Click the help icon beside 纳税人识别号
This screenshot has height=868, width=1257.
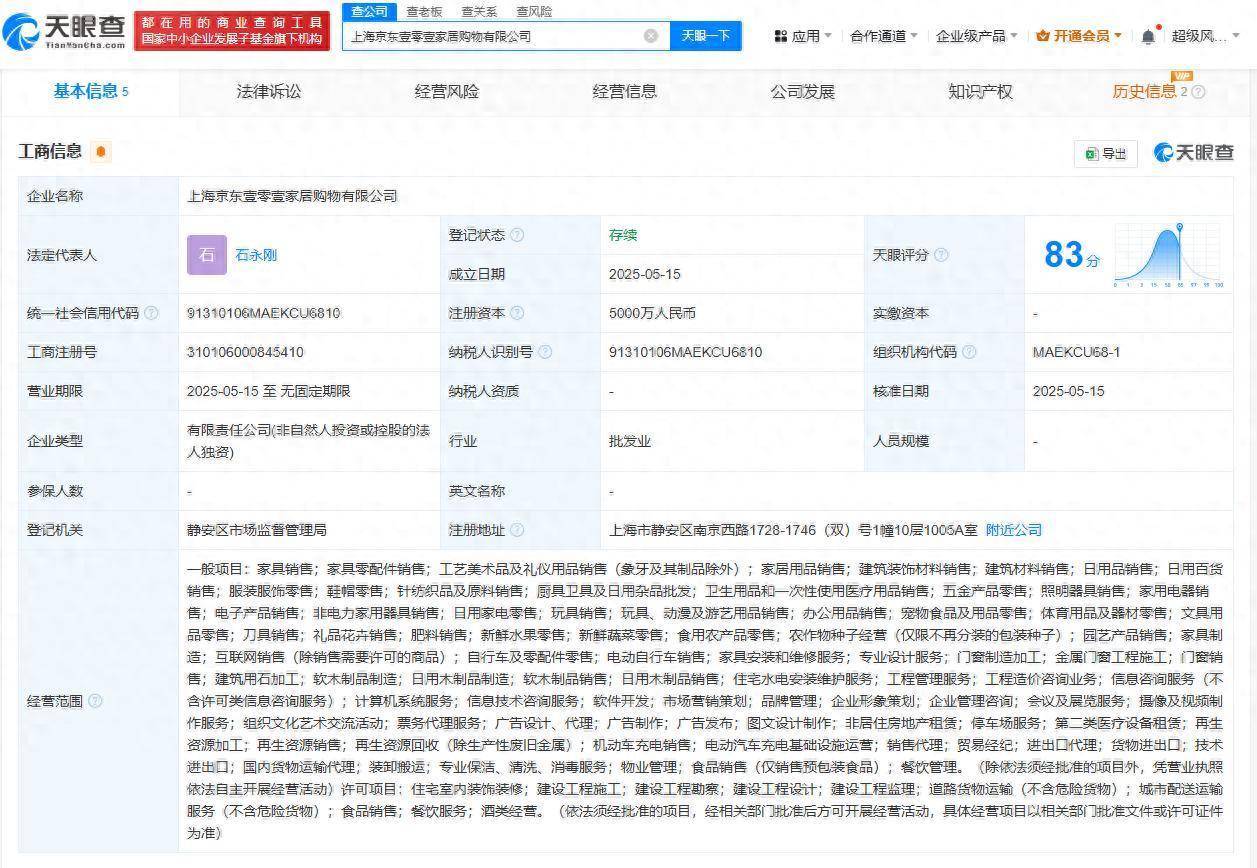543,352
